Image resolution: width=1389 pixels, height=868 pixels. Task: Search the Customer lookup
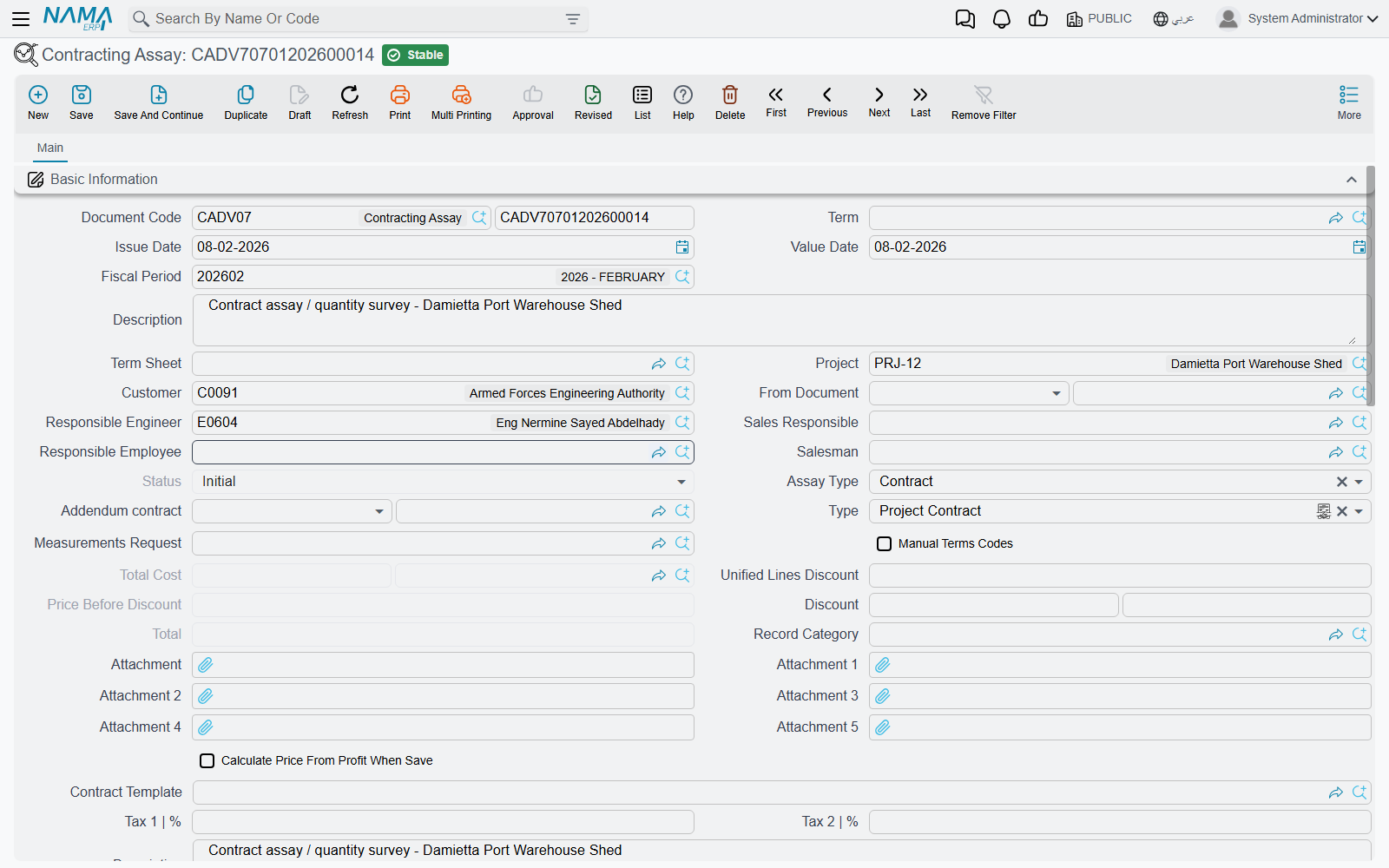pos(682,393)
